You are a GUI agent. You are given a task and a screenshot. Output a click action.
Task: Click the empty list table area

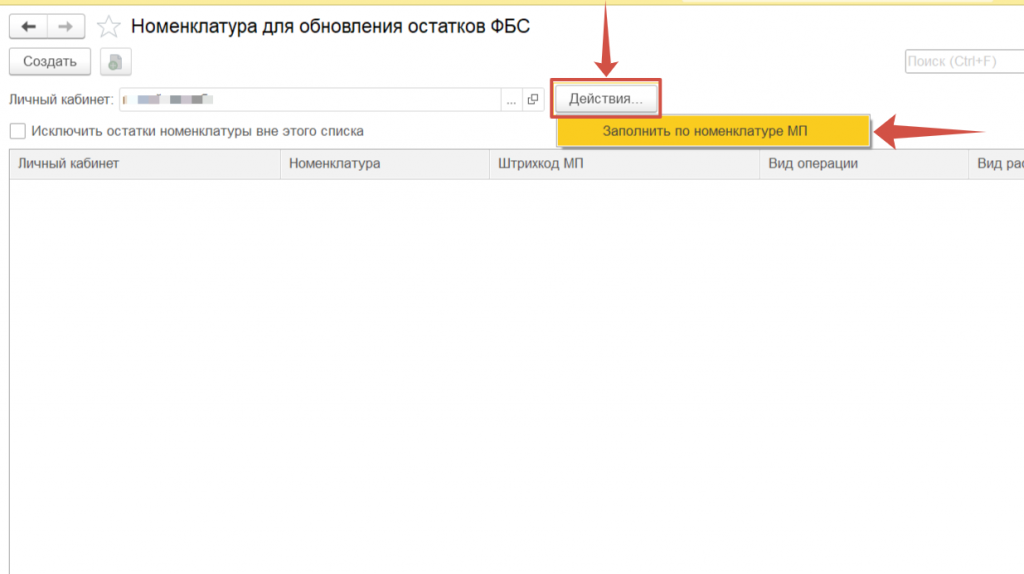click(x=500, y=370)
